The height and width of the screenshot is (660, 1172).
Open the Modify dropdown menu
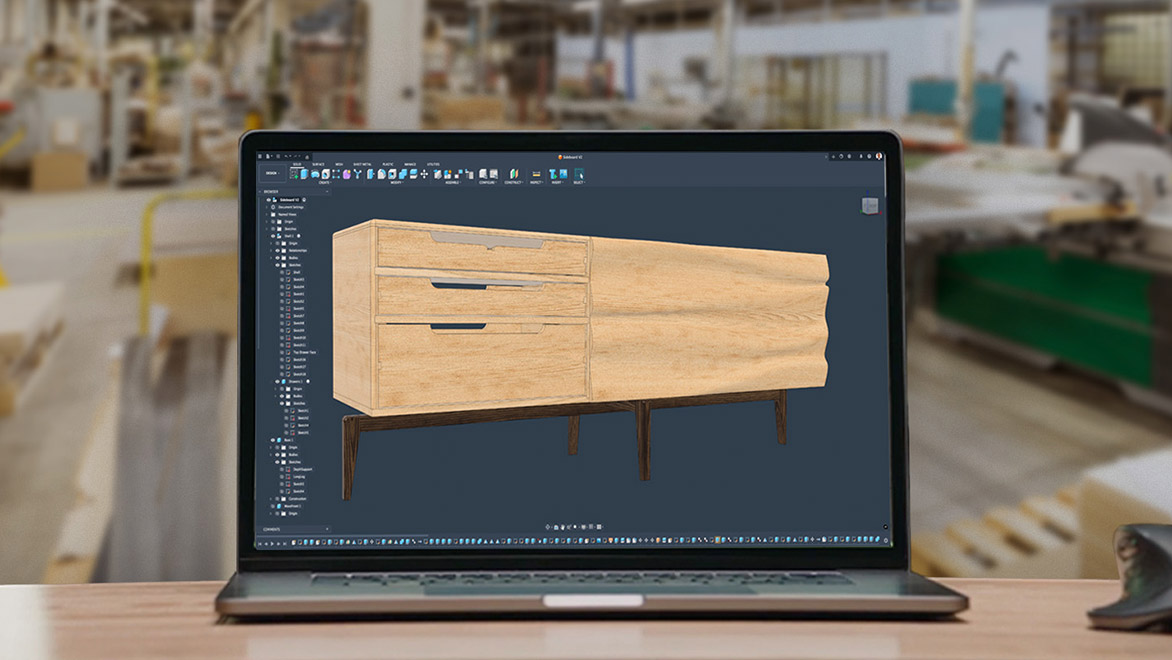[x=397, y=182]
